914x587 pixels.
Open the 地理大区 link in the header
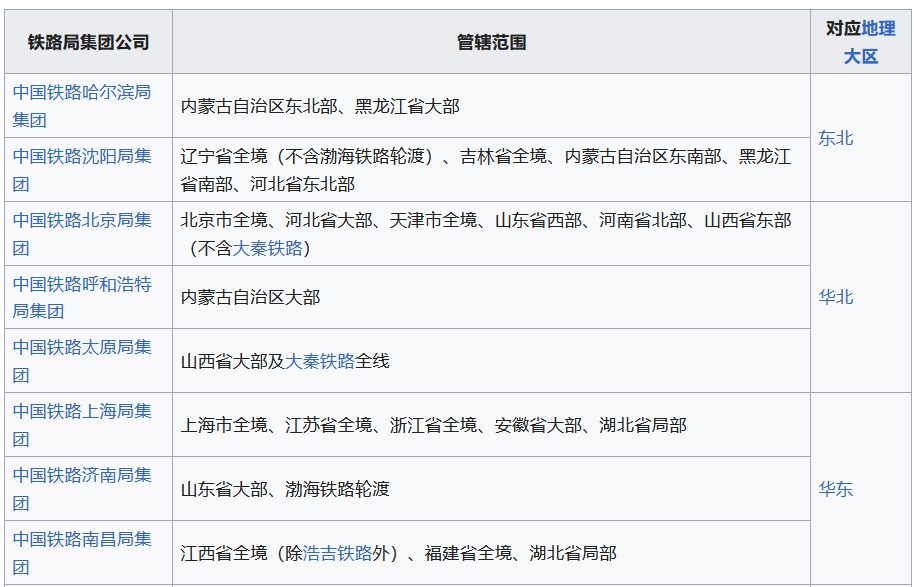(x=869, y=42)
